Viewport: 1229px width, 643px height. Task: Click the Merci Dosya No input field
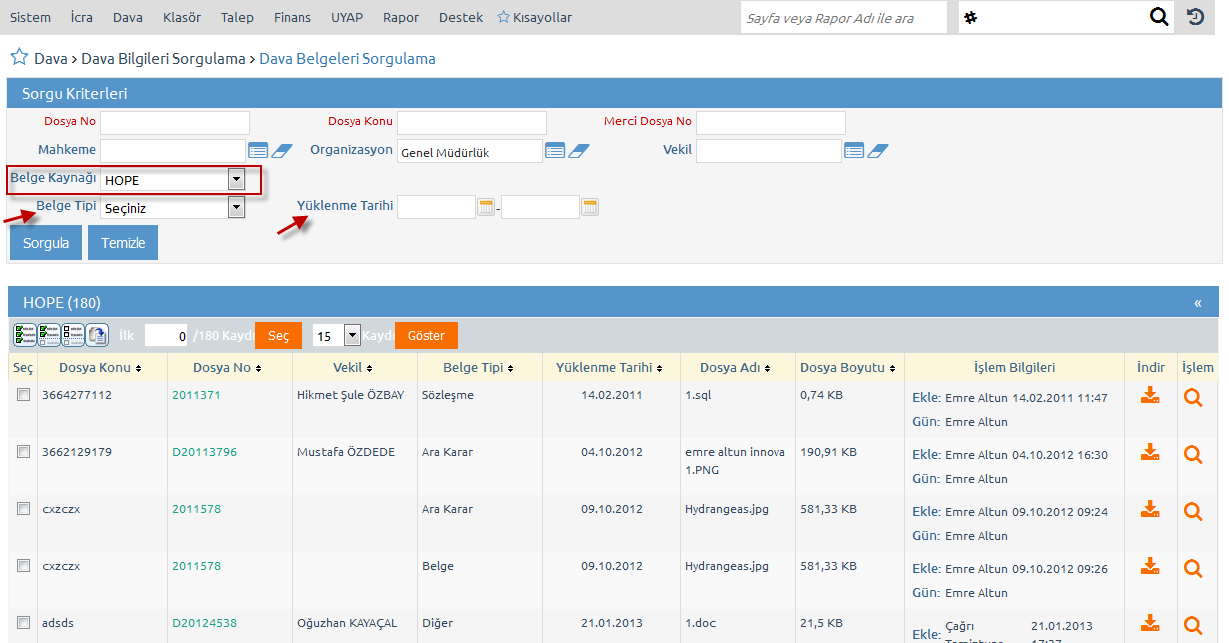tap(771, 123)
